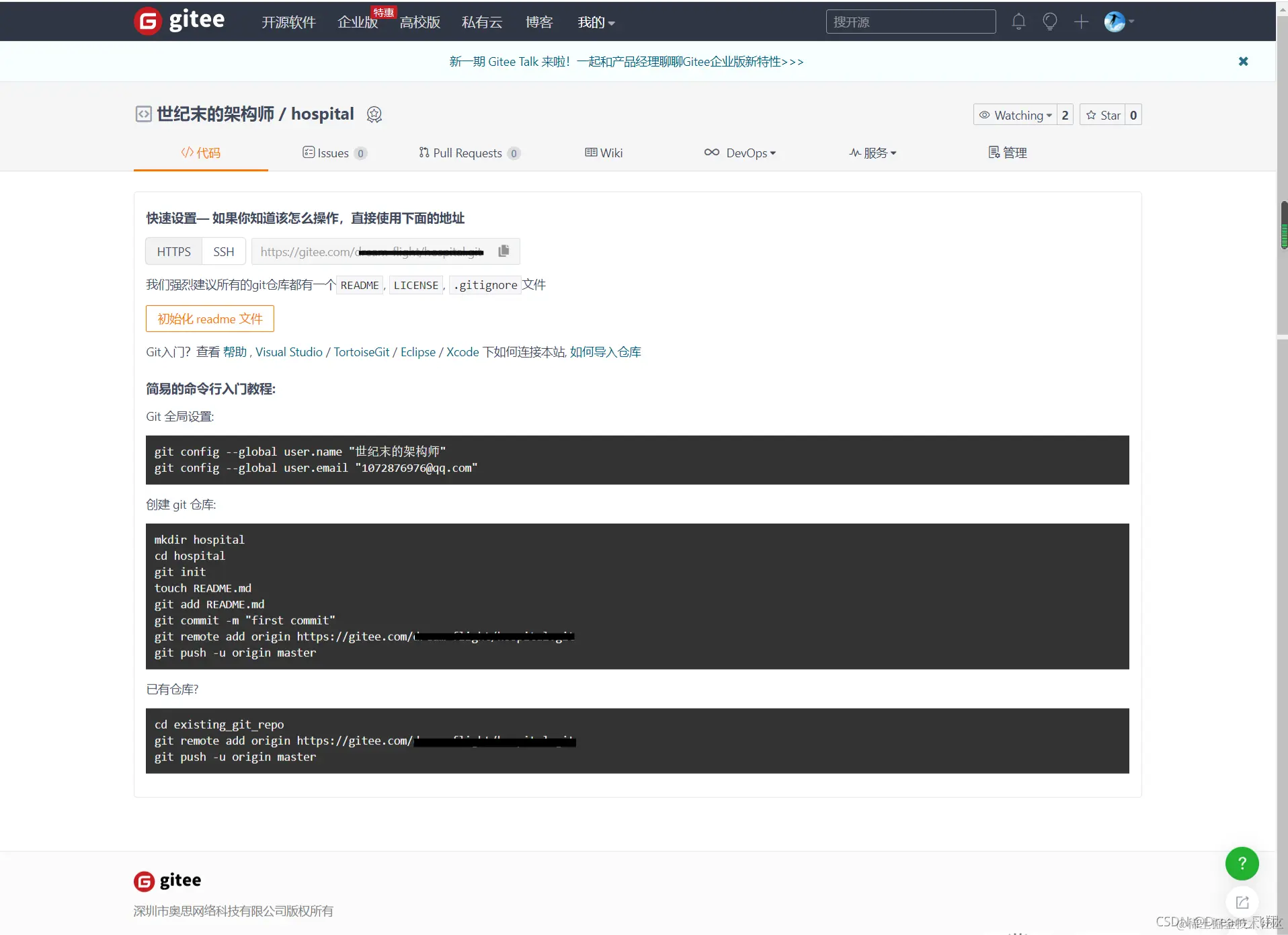1288x935 pixels.
Task: Open the Gitee Talk announcement link
Action: click(x=627, y=61)
